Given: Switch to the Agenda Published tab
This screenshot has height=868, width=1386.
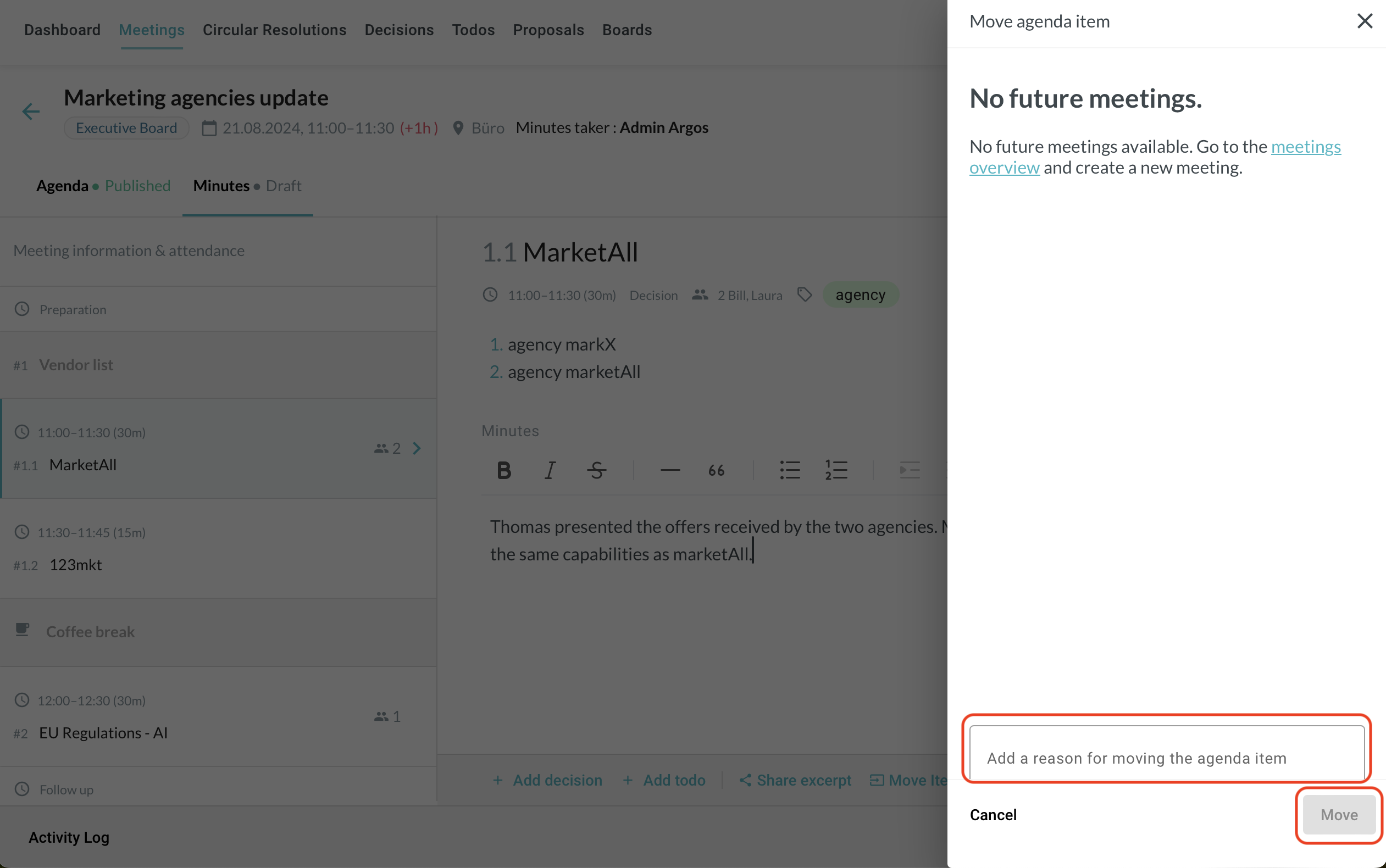Looking at the screenshot, I should (103, 186).
